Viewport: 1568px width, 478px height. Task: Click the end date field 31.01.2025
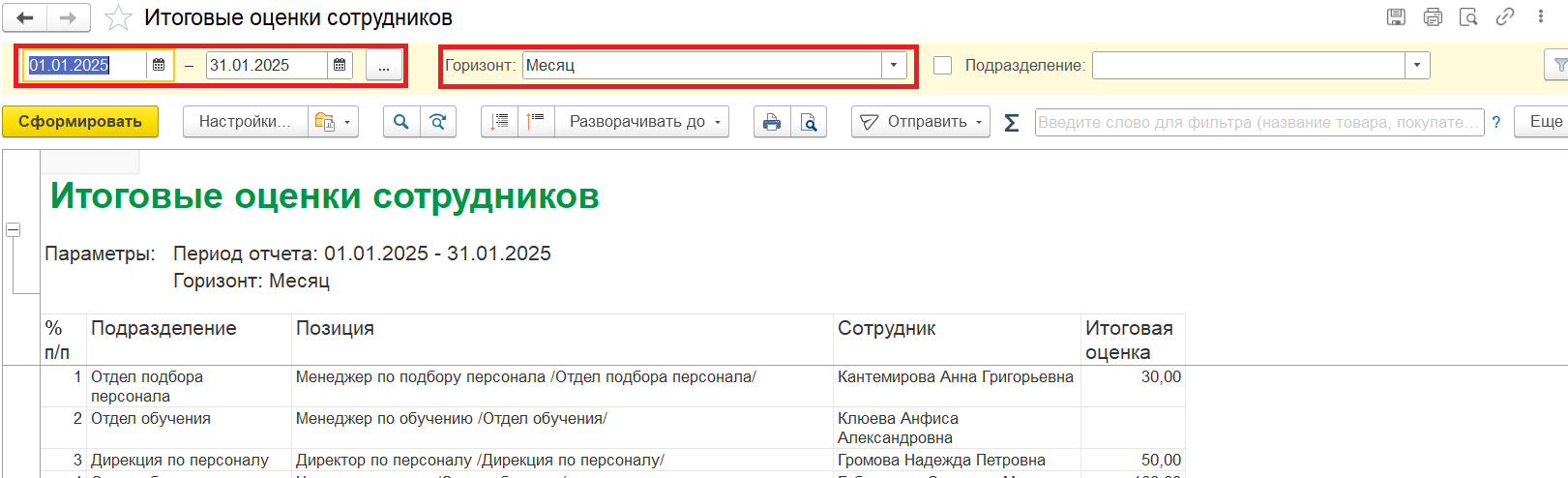pyautogui.click(x=266, y=65)
